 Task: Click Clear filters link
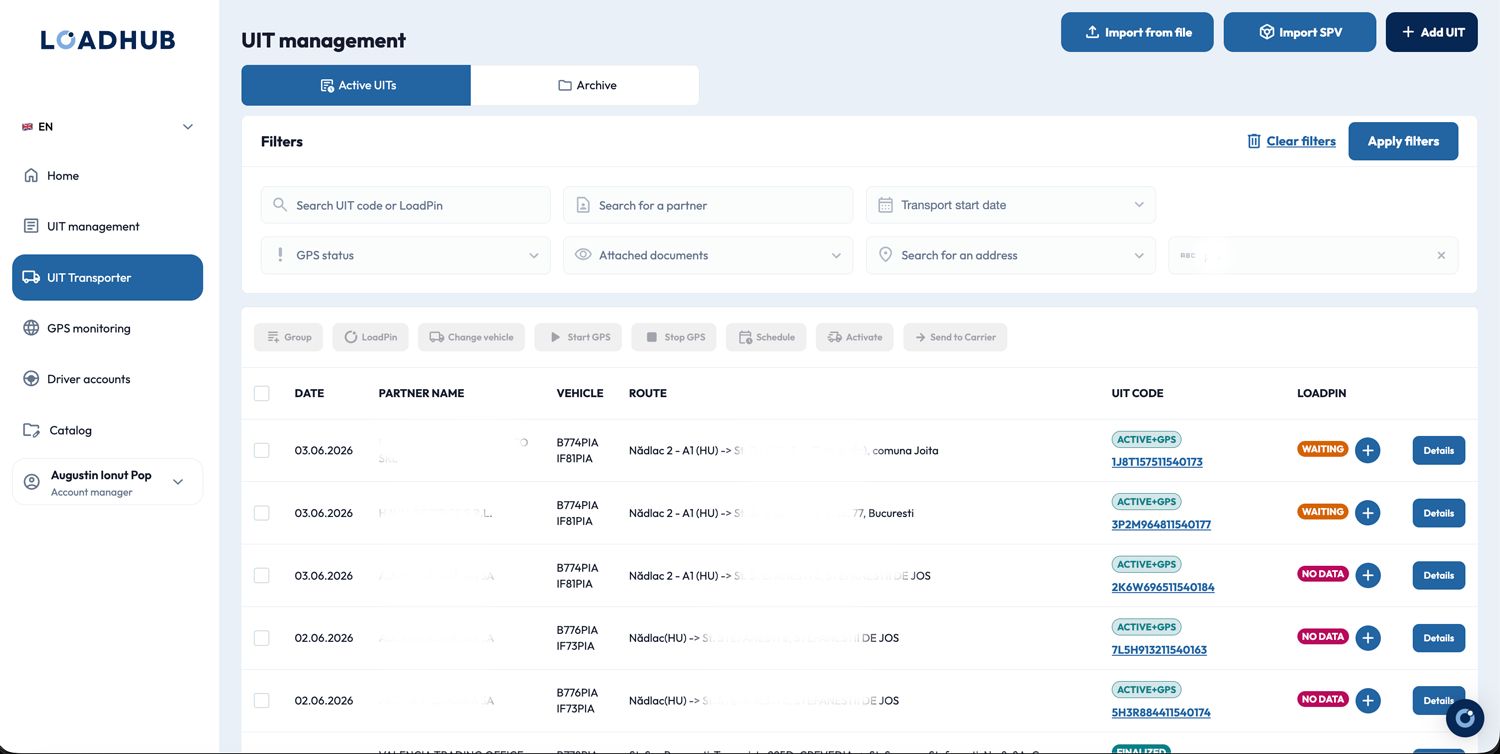[x=1291, y=141]
